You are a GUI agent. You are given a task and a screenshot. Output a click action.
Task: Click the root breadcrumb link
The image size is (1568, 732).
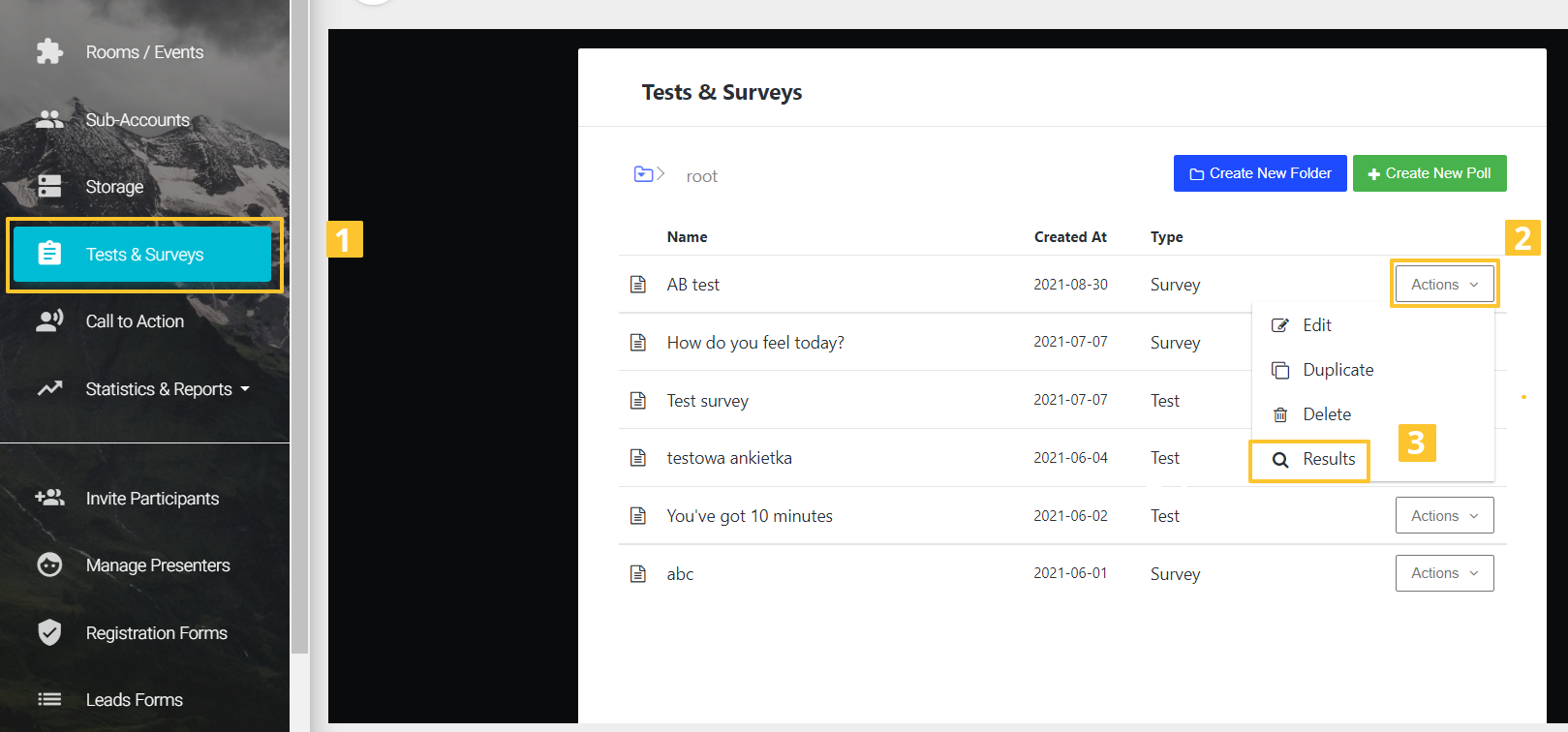coord(702,176)
